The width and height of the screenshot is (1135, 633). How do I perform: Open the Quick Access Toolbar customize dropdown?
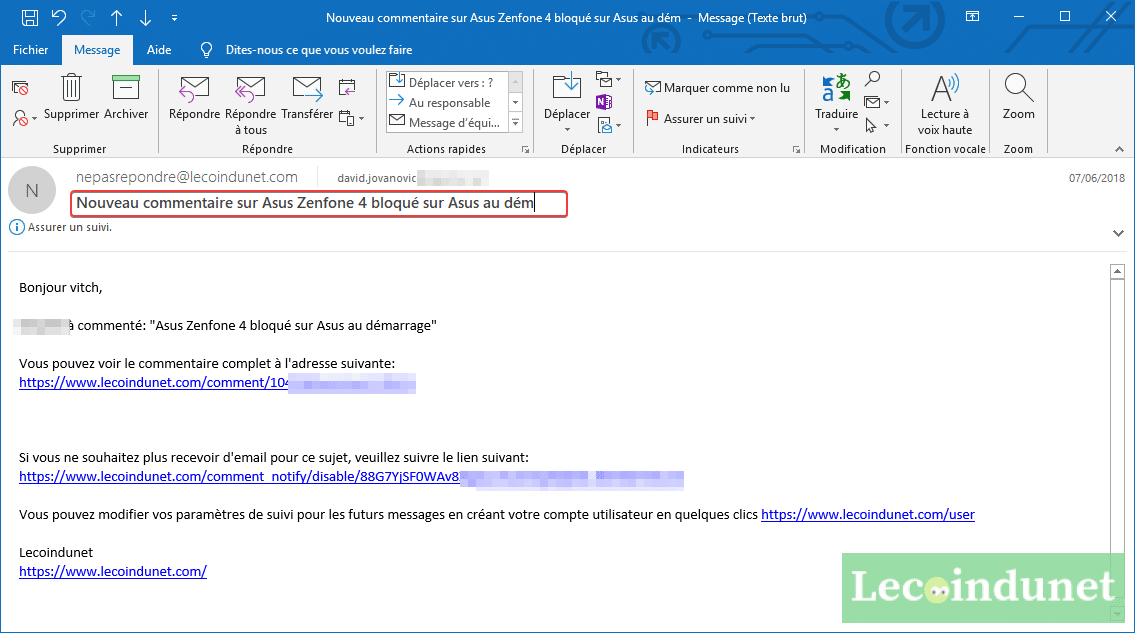(x=174, y=17)
